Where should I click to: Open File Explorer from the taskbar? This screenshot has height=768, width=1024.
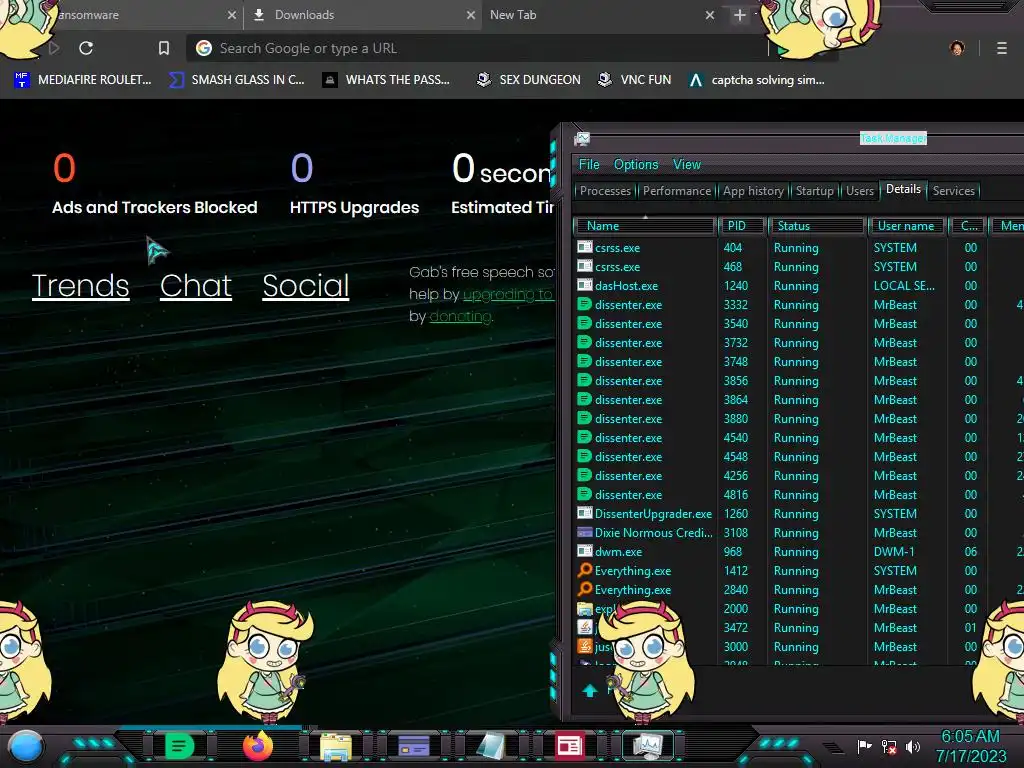[336, 746]
